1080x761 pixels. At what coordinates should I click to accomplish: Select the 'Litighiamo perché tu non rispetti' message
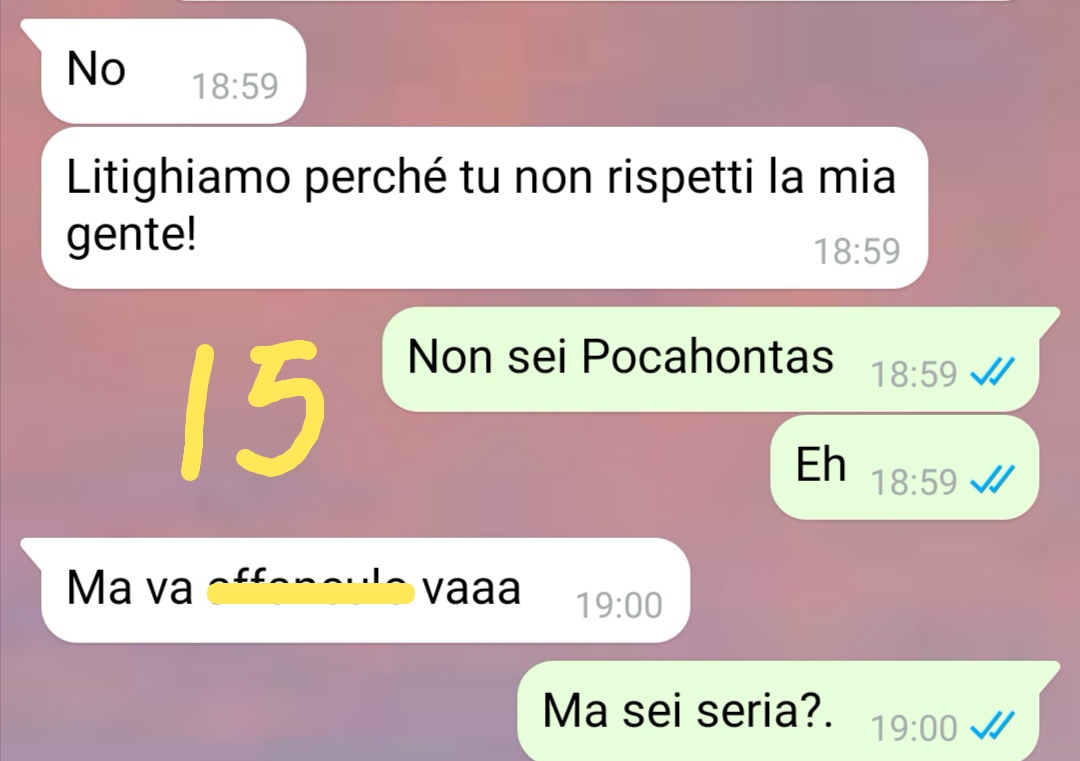pos(484,207)
